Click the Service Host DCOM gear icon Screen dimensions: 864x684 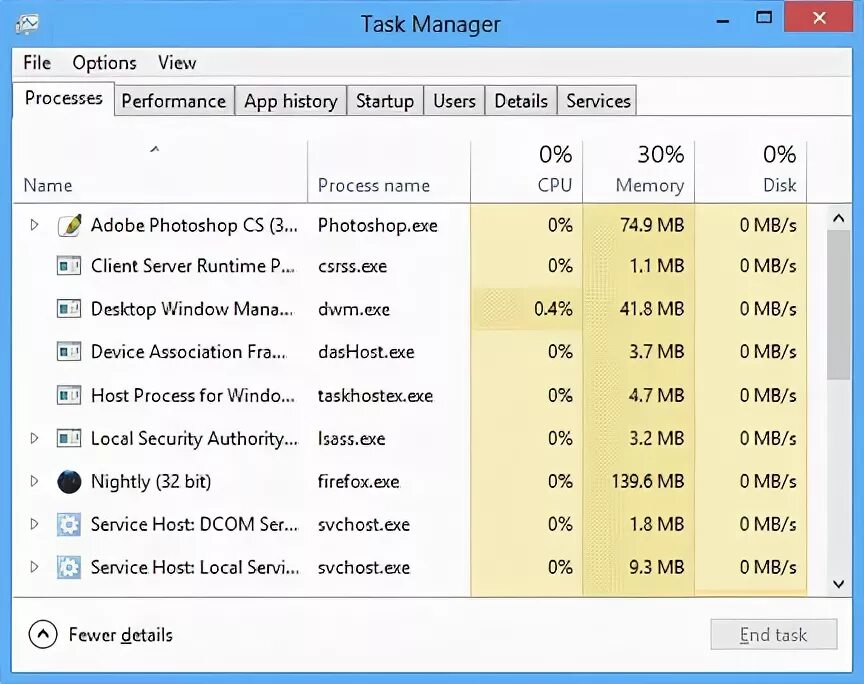tap(69, 524)
